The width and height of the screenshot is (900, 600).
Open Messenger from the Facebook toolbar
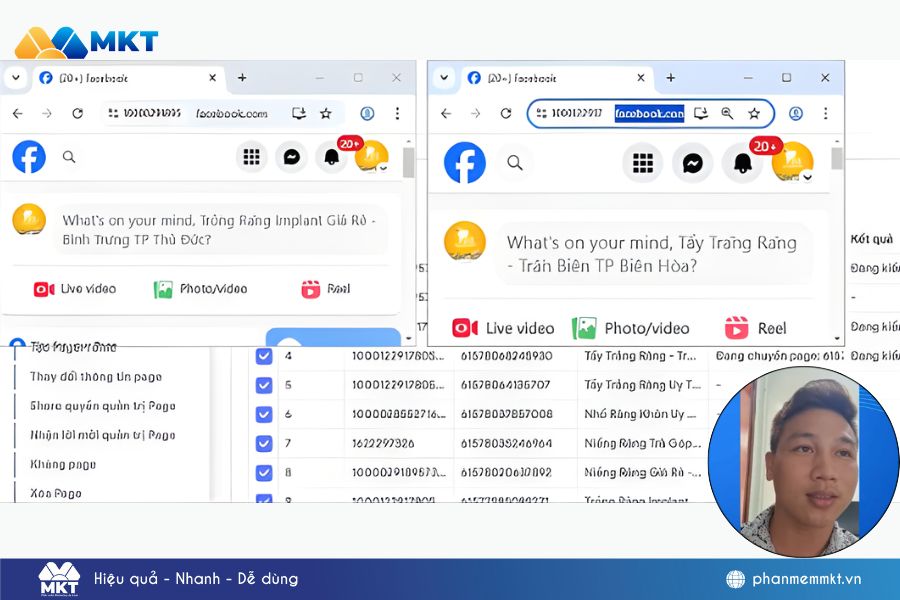click(692, 162)
